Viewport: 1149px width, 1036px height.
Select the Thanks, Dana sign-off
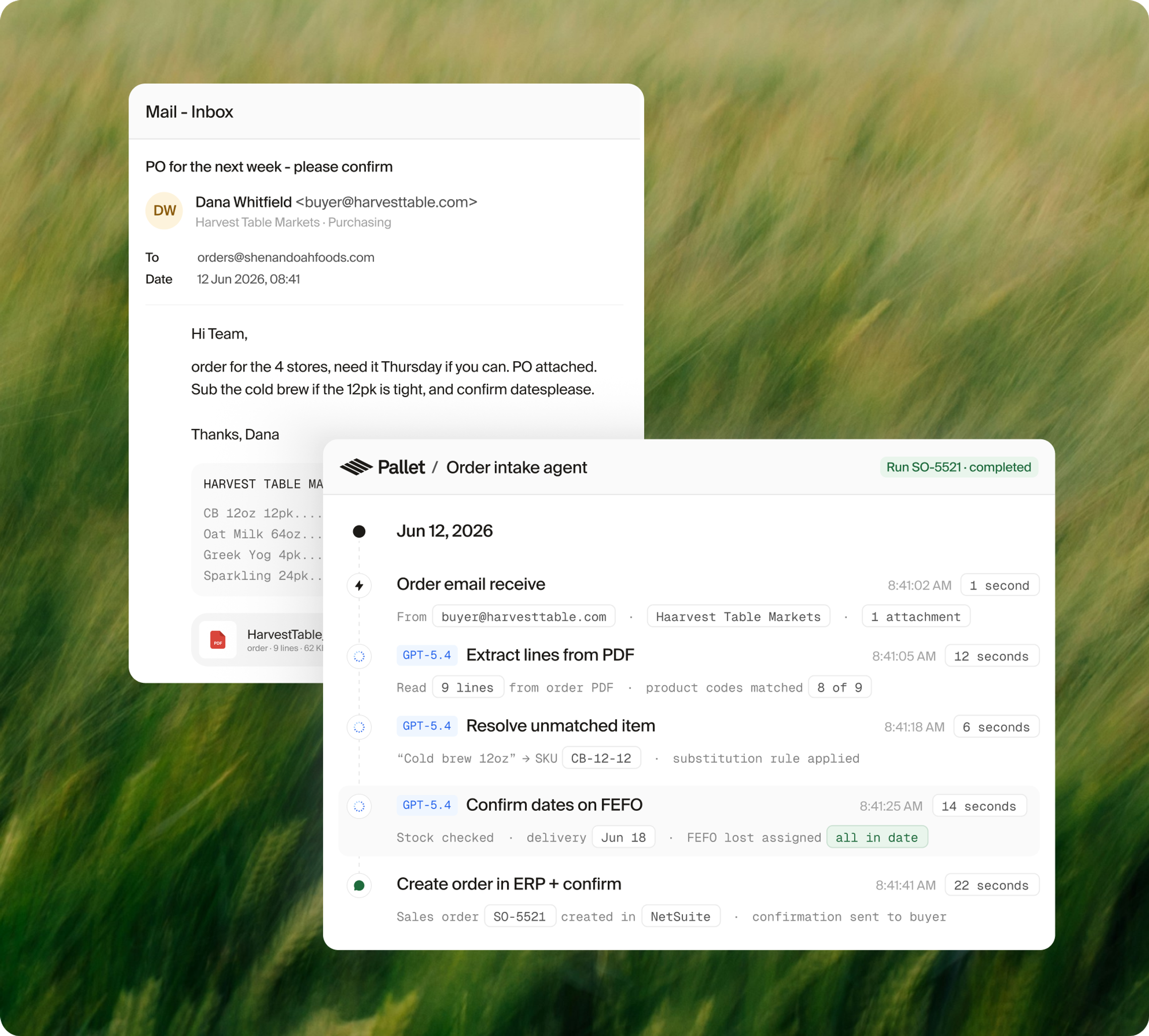click(x=235, y=434)
